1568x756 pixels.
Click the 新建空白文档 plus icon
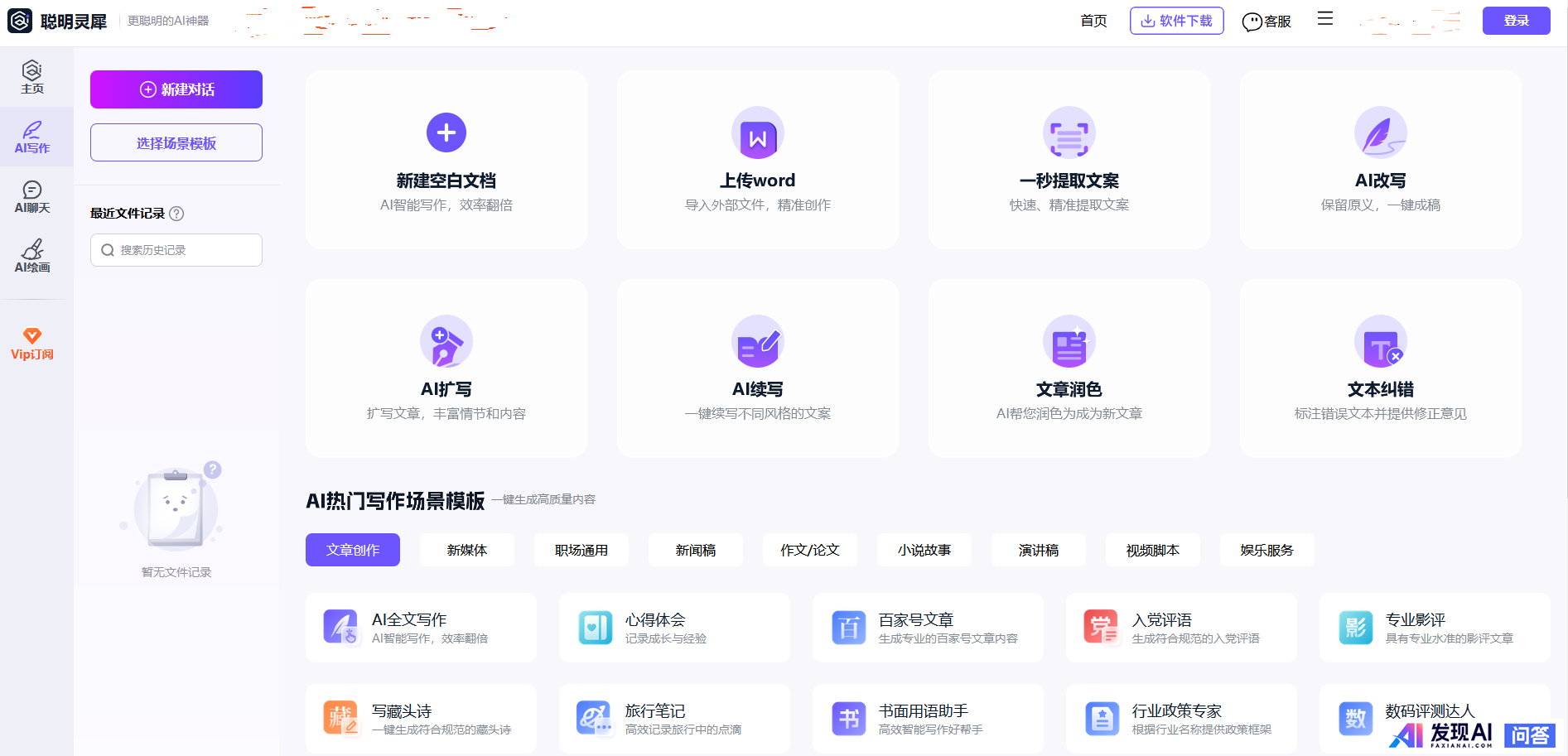[x=446, y=132]
